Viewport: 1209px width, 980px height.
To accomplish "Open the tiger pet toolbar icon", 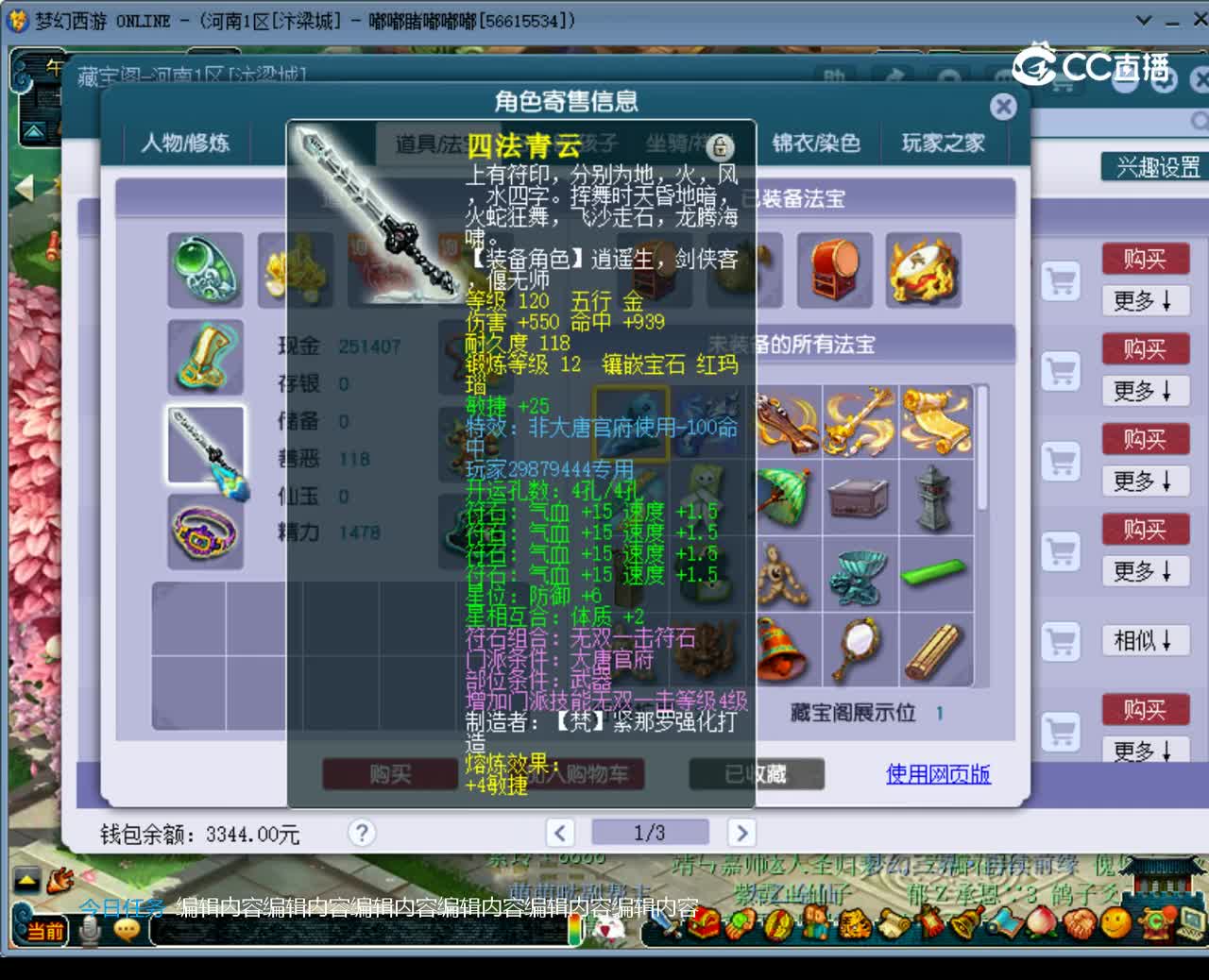I will (854, 923).
